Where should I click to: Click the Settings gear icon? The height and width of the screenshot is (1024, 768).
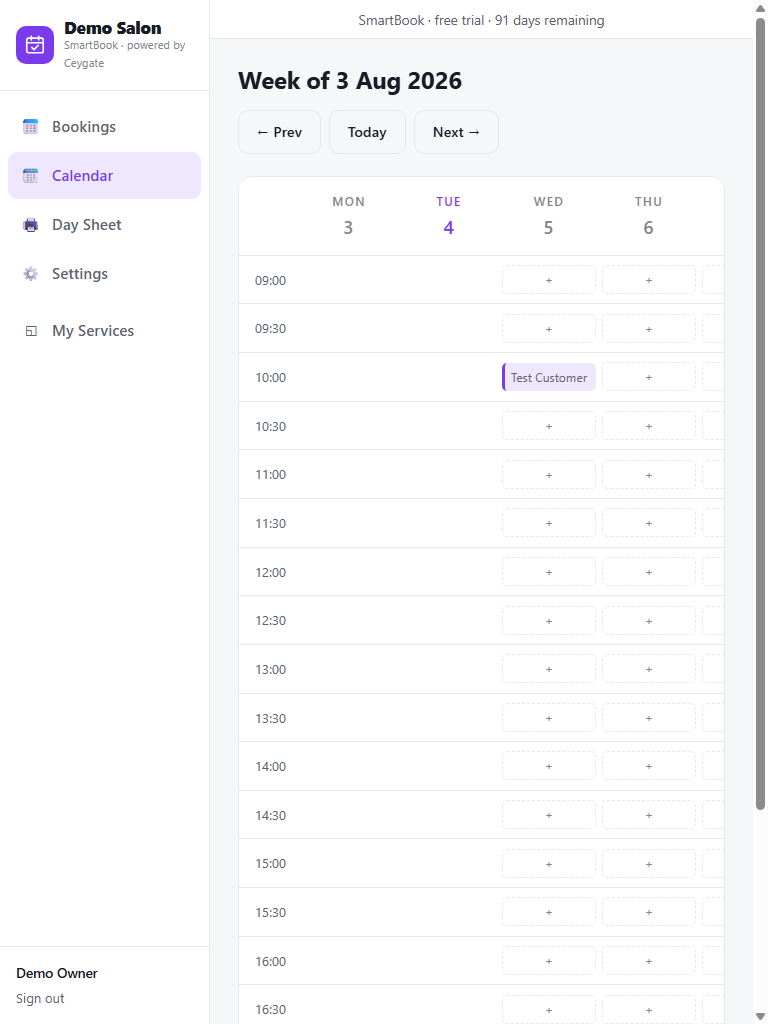tap(31, 274)
